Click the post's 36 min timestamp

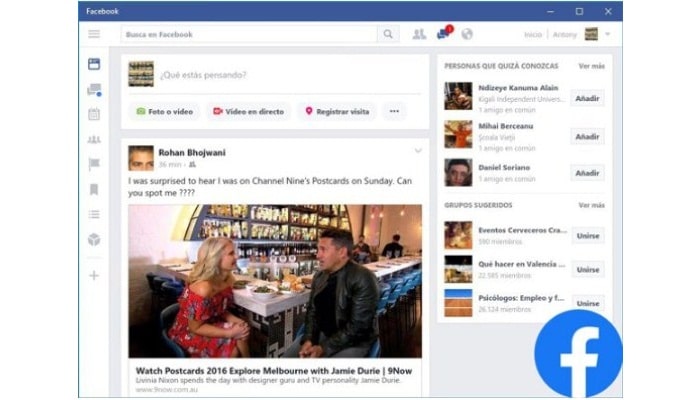point(170,165)
